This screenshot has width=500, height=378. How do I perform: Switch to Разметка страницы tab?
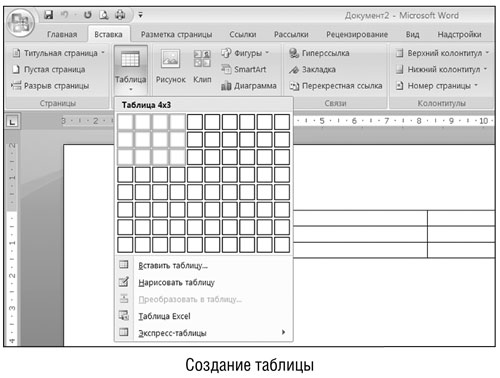tap(176, 34)
